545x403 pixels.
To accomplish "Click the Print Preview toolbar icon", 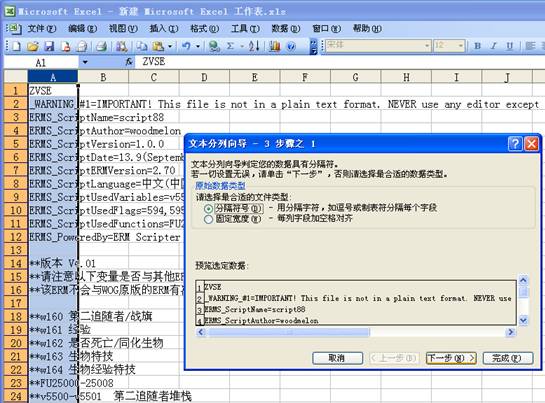I will pyautogui.click(x=82, y=46).
